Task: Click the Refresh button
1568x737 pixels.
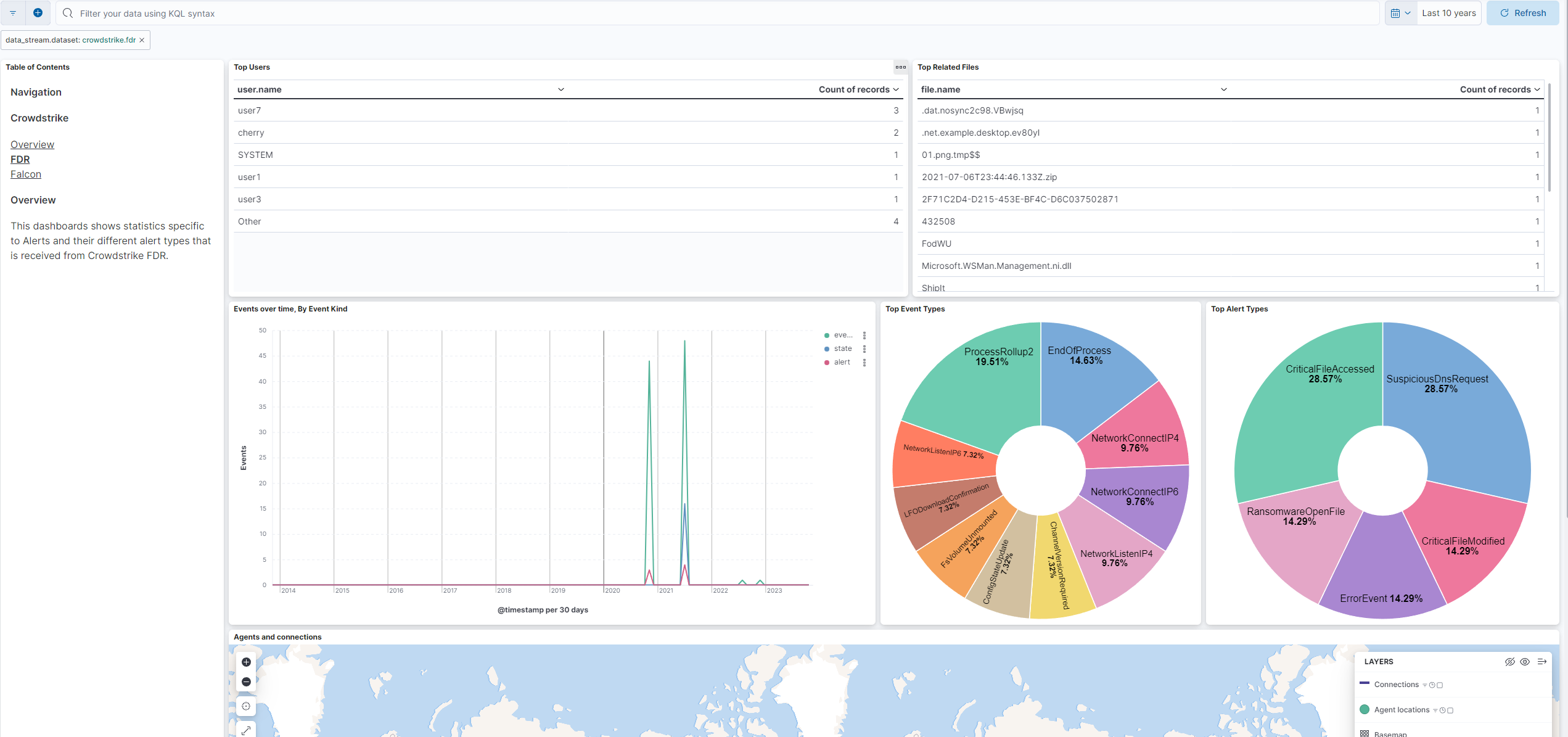Action: (1522, 12)
